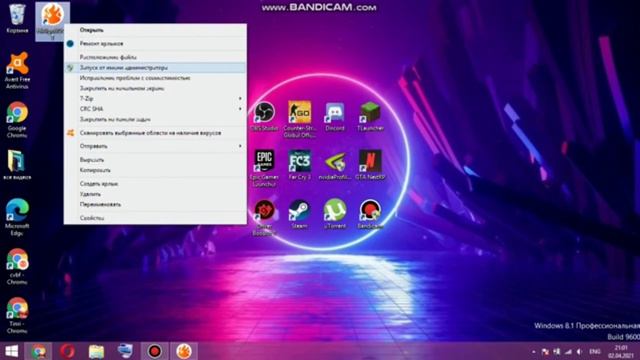Open Avast Free Antivirus desktop shortcut
This screenshot has width=640, height=360.
click(17, 70)
